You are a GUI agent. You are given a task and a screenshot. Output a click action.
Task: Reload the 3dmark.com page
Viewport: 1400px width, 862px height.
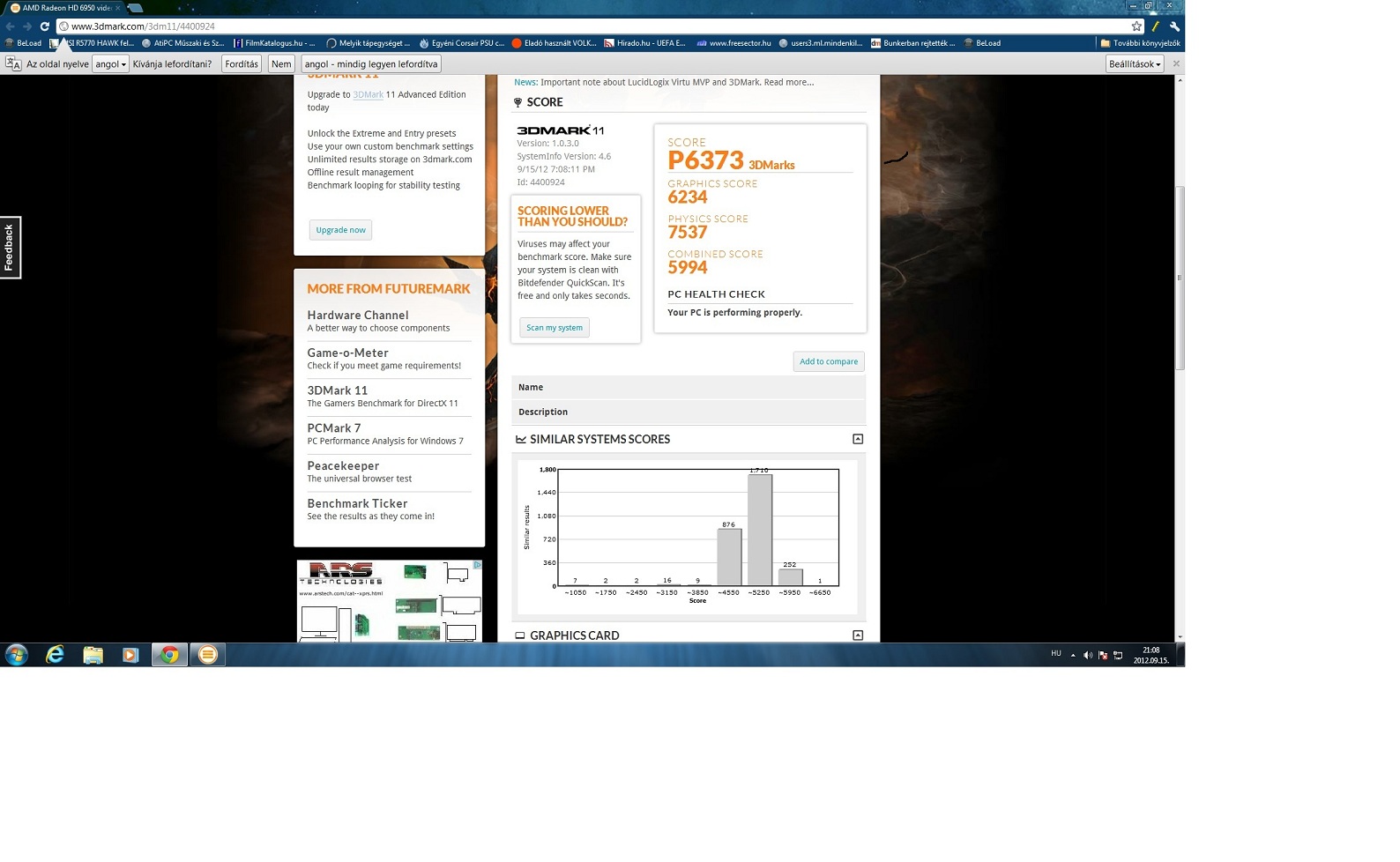(x=44, y=26)
